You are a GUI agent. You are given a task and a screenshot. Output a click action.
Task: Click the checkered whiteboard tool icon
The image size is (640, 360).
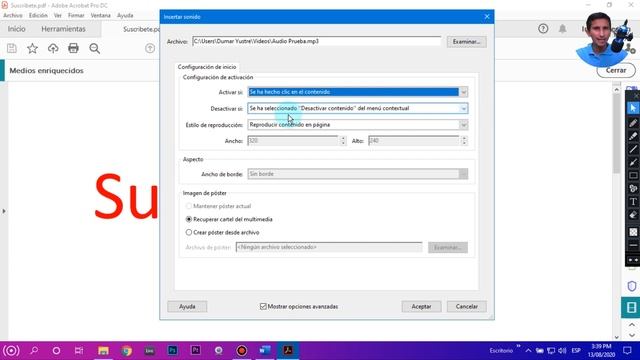tap(633, 232)
